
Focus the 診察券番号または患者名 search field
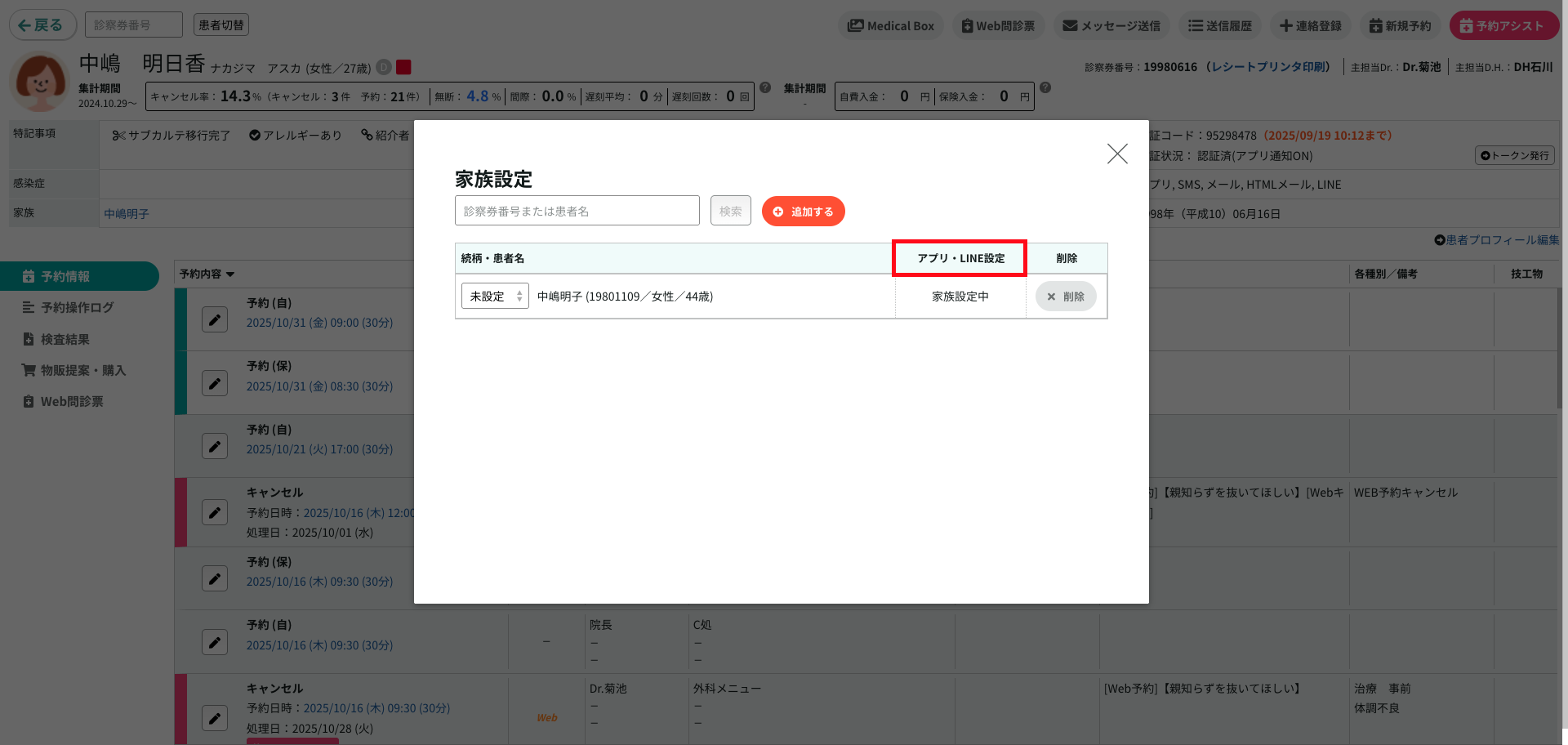577,211
